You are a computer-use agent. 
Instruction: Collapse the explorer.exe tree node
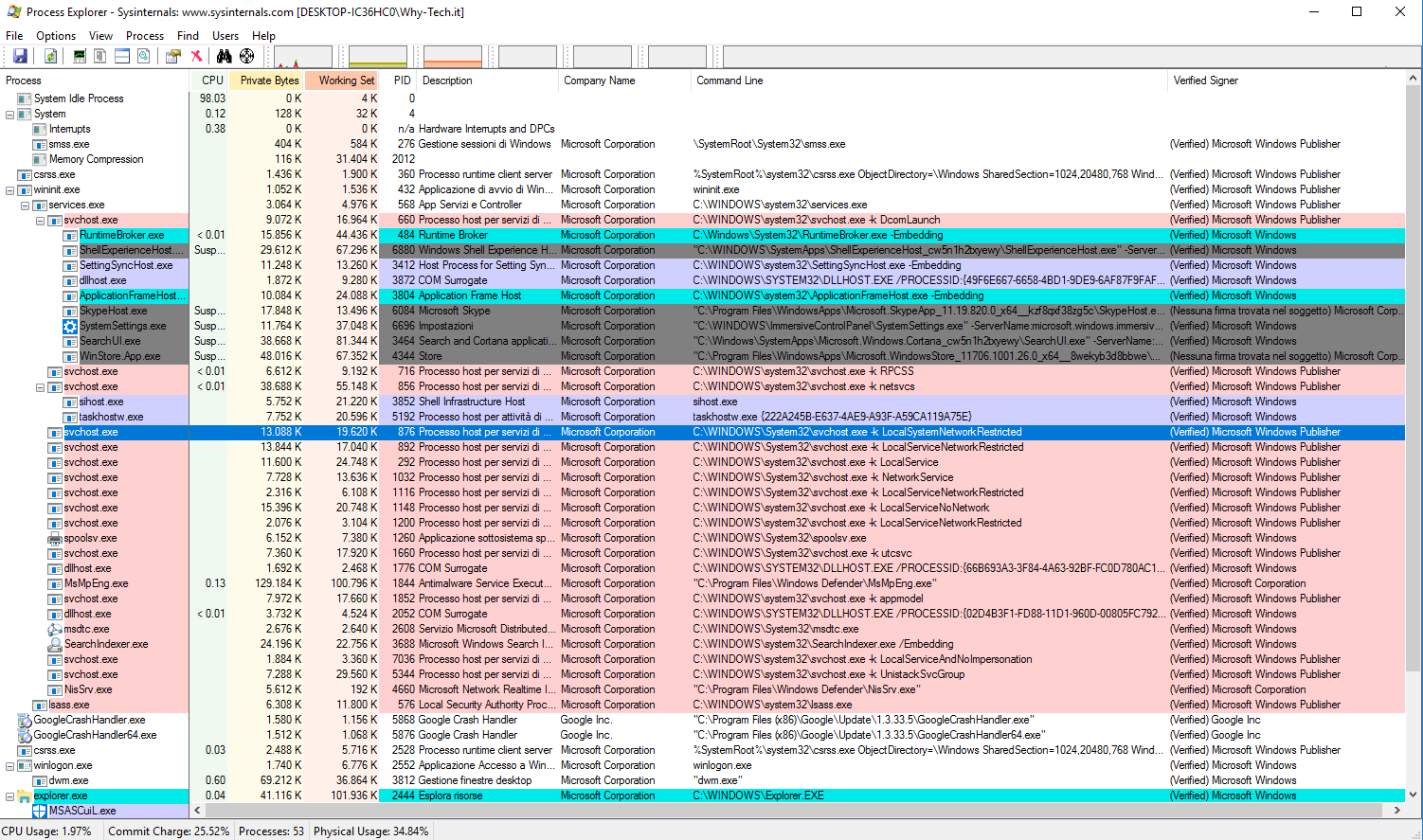coord(9,795)
